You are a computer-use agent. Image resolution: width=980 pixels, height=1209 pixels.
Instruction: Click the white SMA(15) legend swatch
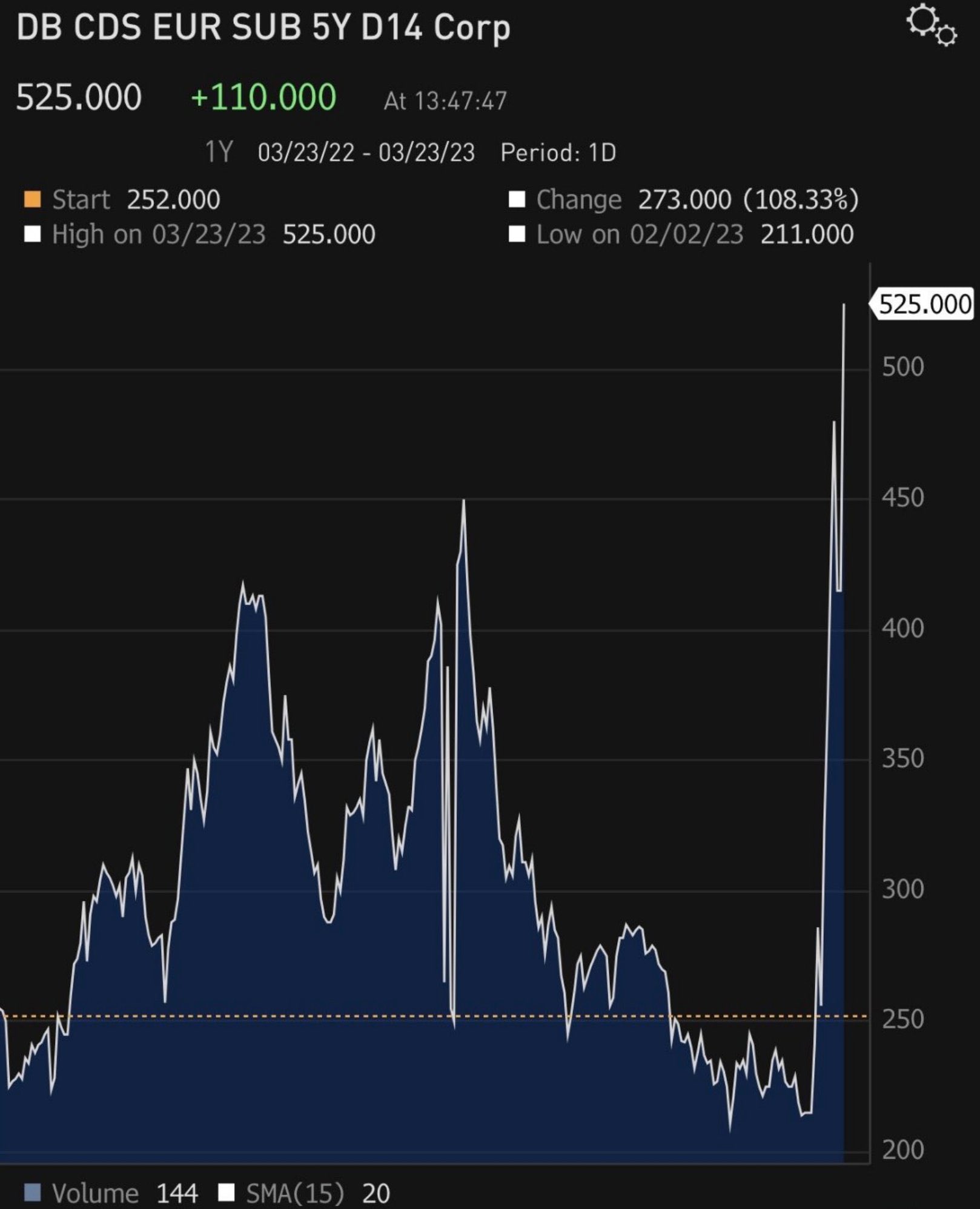tap(226, 1193)
